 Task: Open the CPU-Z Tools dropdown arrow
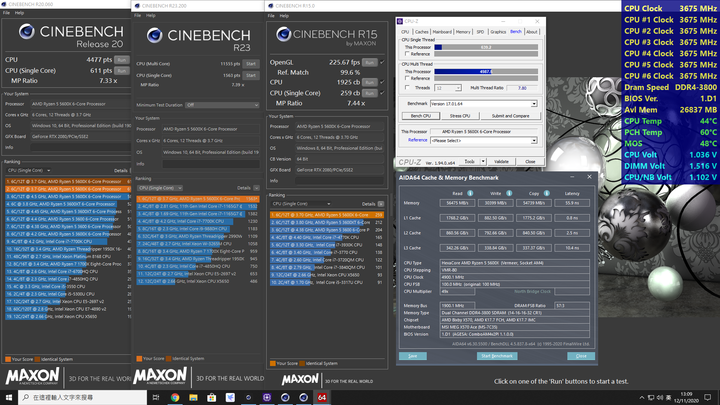pos(483,162)
